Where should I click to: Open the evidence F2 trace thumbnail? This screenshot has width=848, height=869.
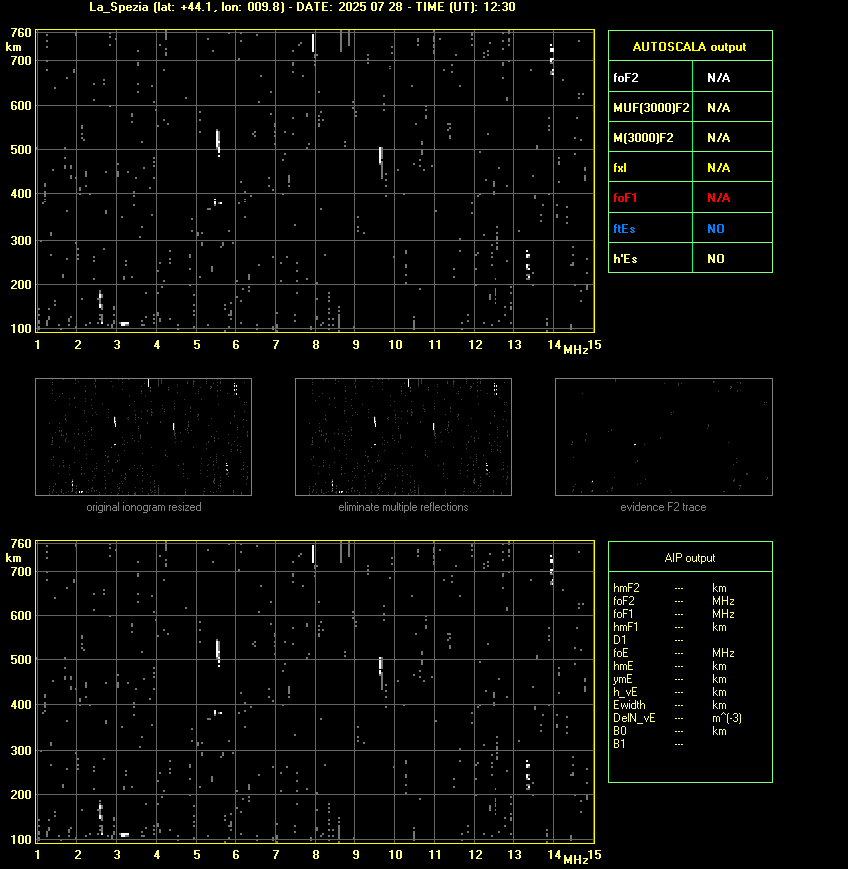pos(663,437)
